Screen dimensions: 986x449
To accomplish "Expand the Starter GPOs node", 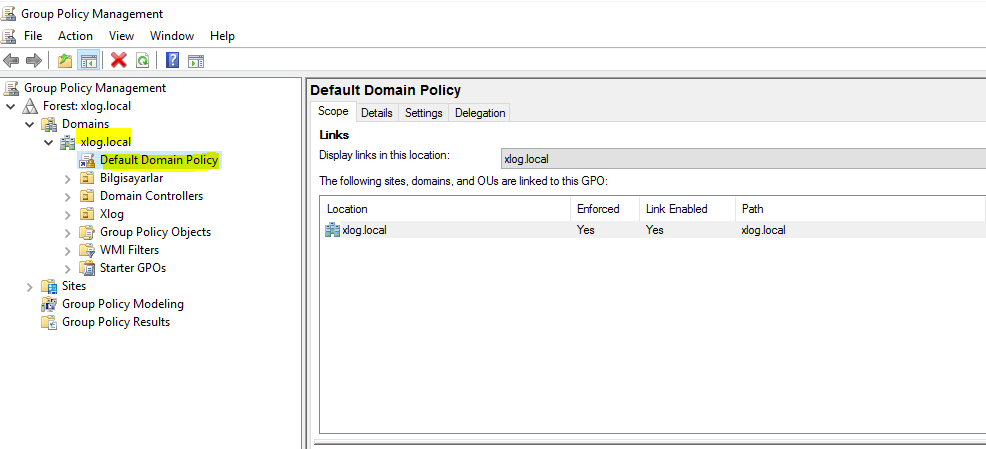I will coord(68,269).
